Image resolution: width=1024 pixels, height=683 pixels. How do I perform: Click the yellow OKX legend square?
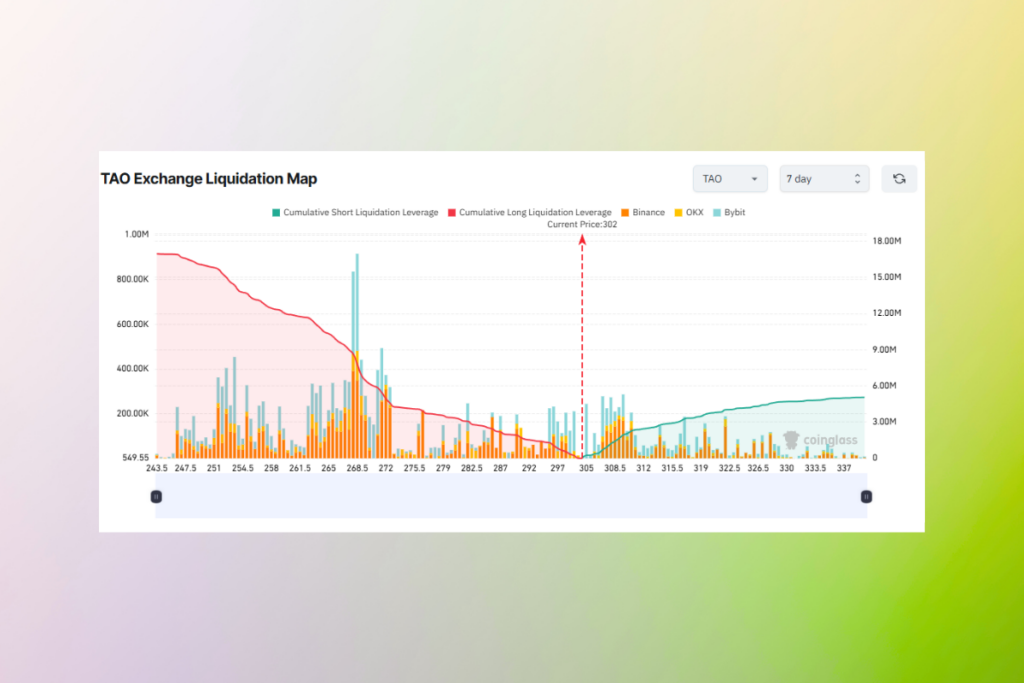coord(678,213)
